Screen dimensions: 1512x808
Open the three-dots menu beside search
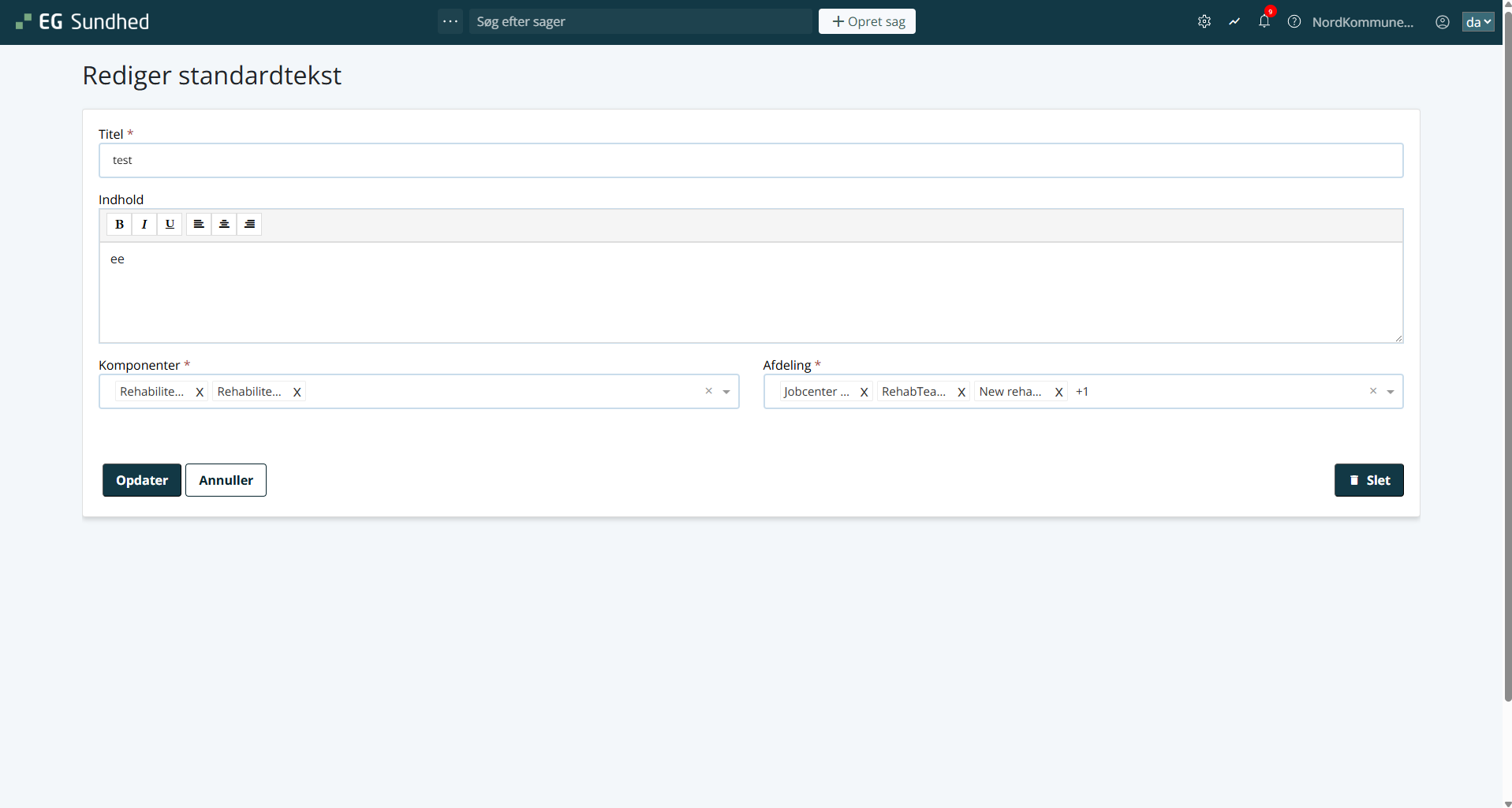(x=450, y=21)
